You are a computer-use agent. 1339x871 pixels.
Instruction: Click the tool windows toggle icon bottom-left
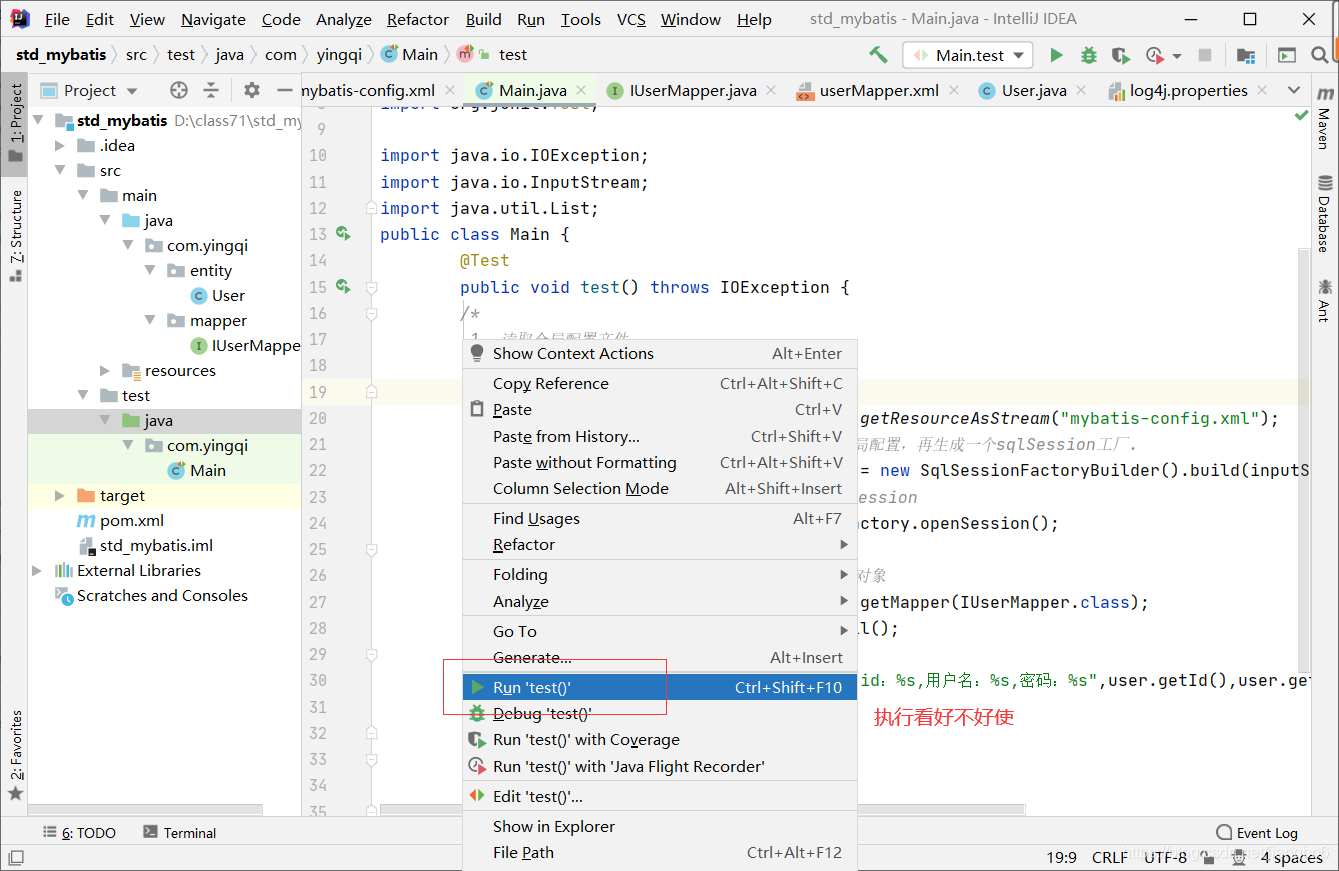(x=16, y=857)
